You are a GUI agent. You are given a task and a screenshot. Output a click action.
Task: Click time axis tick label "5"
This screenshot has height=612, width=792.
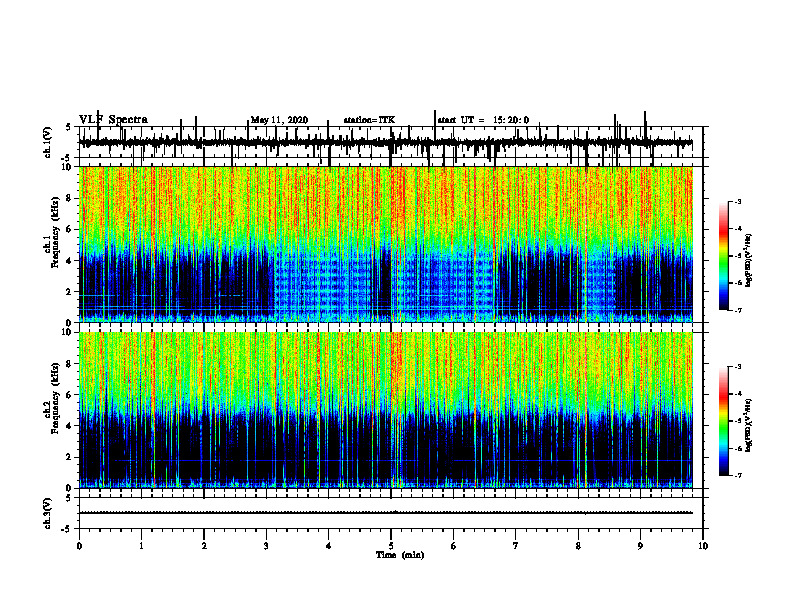tap(391, 546)
